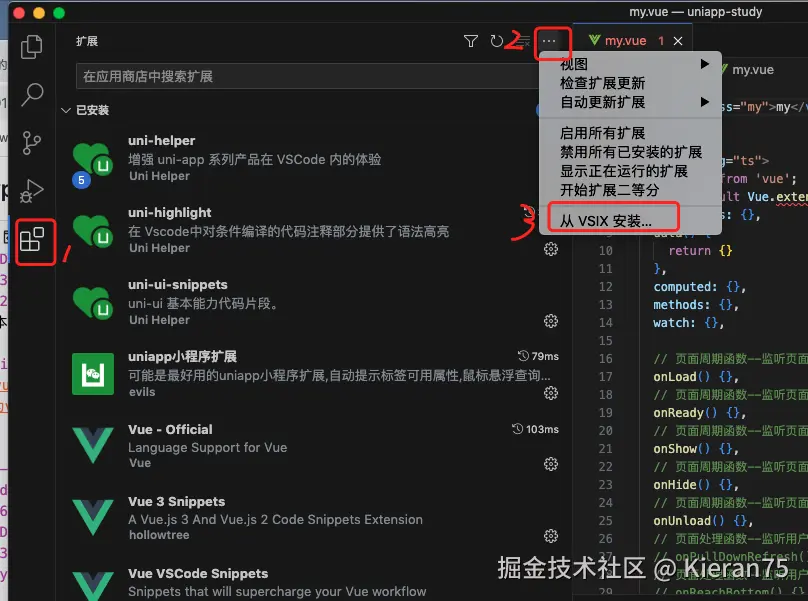
Task: Click the macOS yellow minimize window button
Action: click(x=39, y=12)
